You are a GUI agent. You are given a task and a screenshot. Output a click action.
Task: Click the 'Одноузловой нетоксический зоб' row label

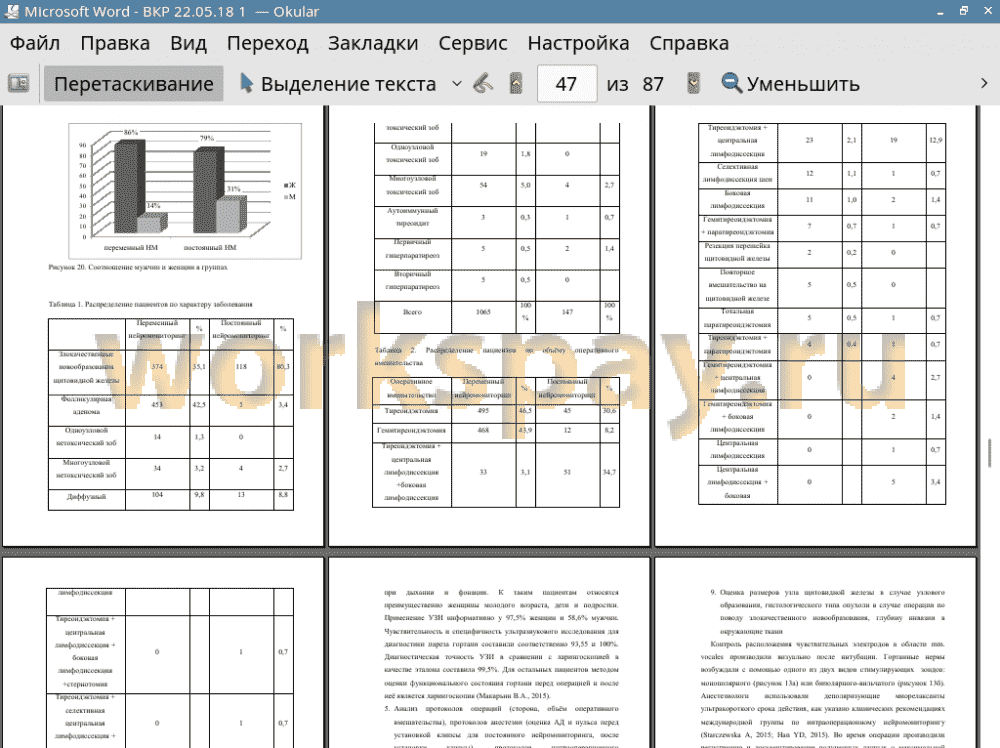point(86,436)
